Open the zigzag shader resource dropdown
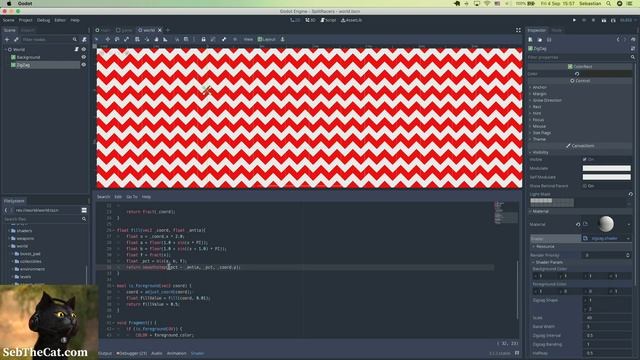 click(x=629, y=238)
